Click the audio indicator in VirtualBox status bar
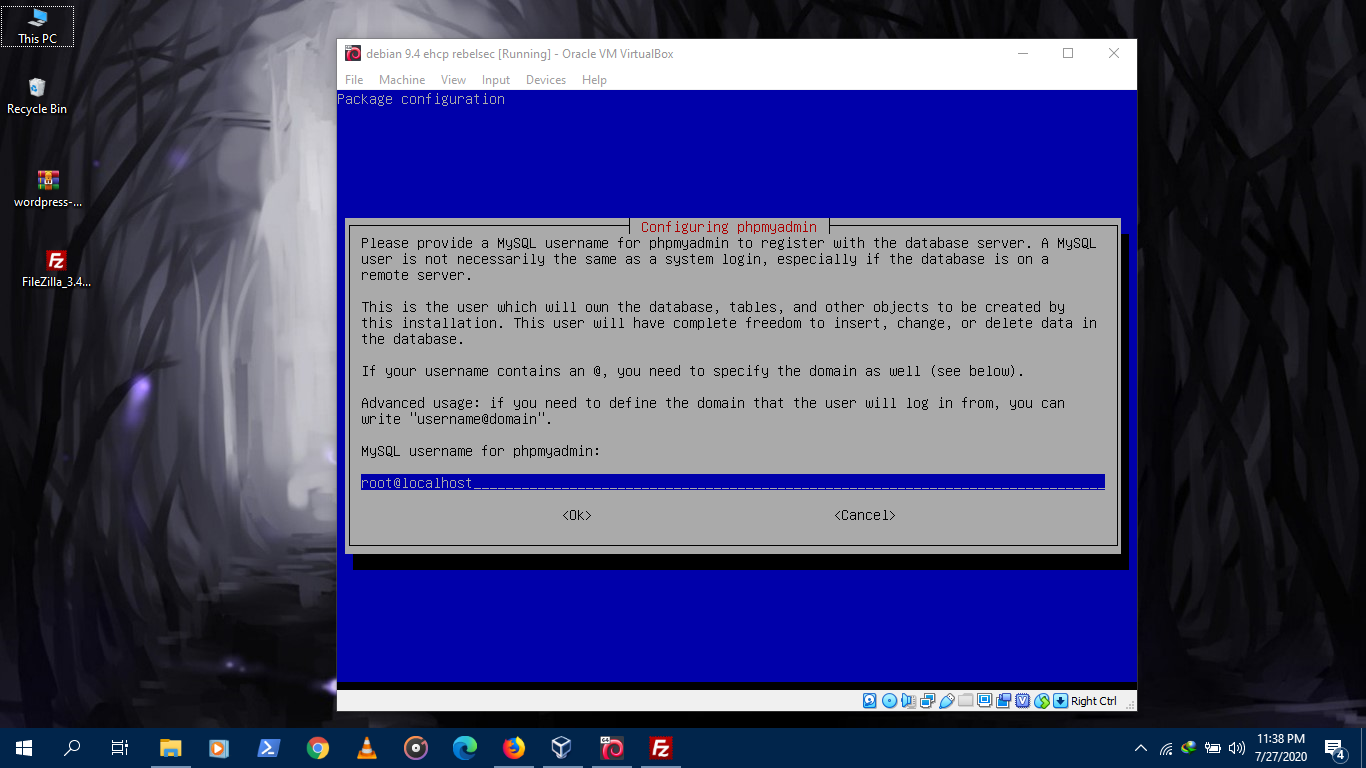This screenshot has width=1366, height=768. click(x=908, y=701)
